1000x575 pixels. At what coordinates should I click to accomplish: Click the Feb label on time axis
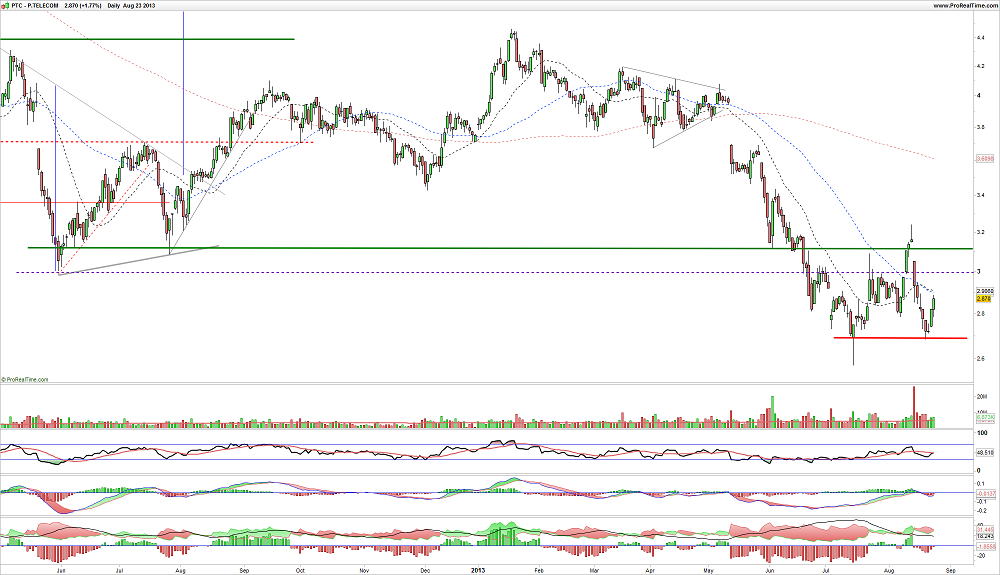coord(539,569)
